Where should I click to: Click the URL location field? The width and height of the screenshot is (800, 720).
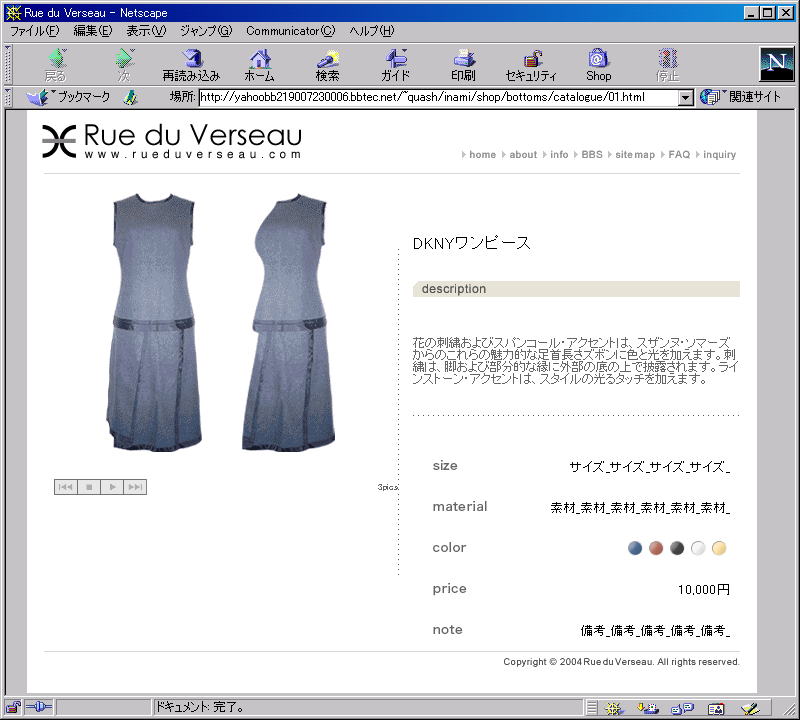coord(439,97)
